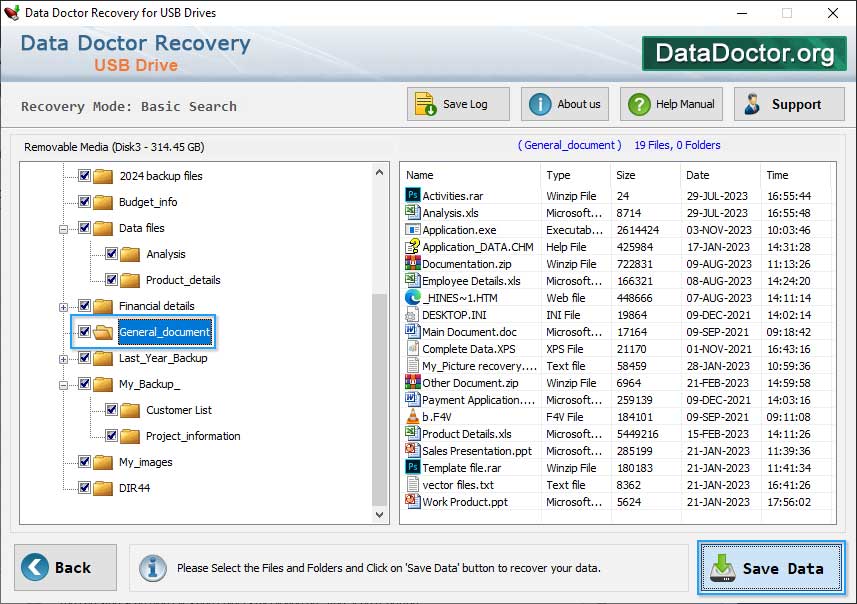Click Save Data to recover files
The height and width of the screenshot is (604, 857).
tap(771, 568)
